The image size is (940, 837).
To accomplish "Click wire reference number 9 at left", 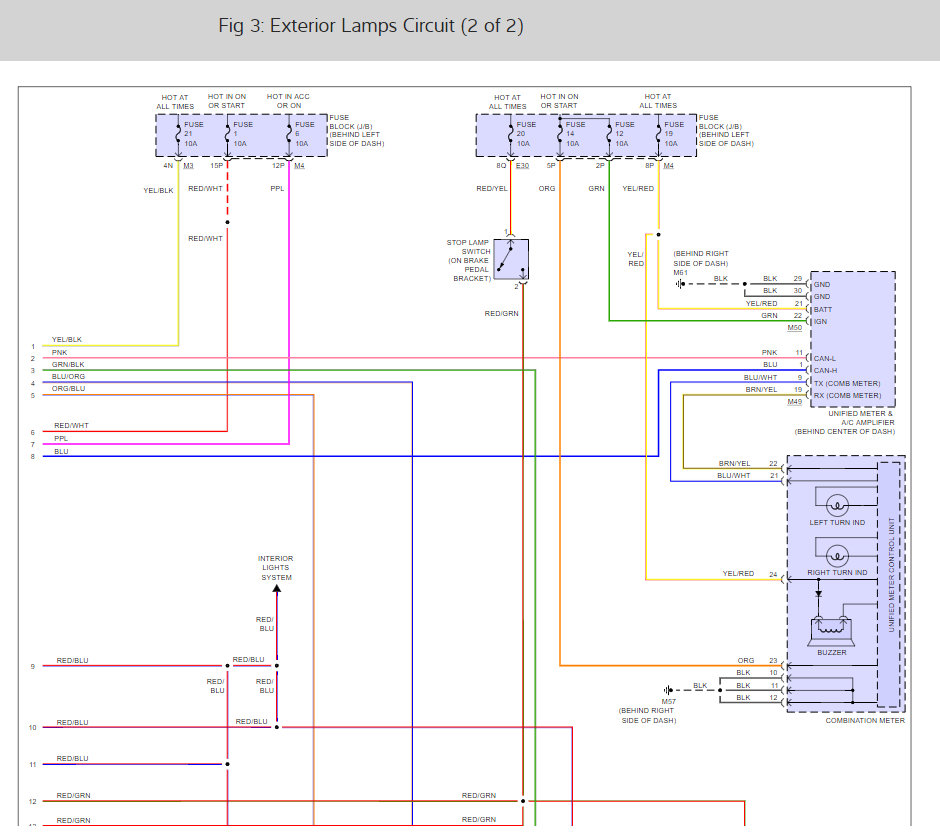I will click(32, 667).
